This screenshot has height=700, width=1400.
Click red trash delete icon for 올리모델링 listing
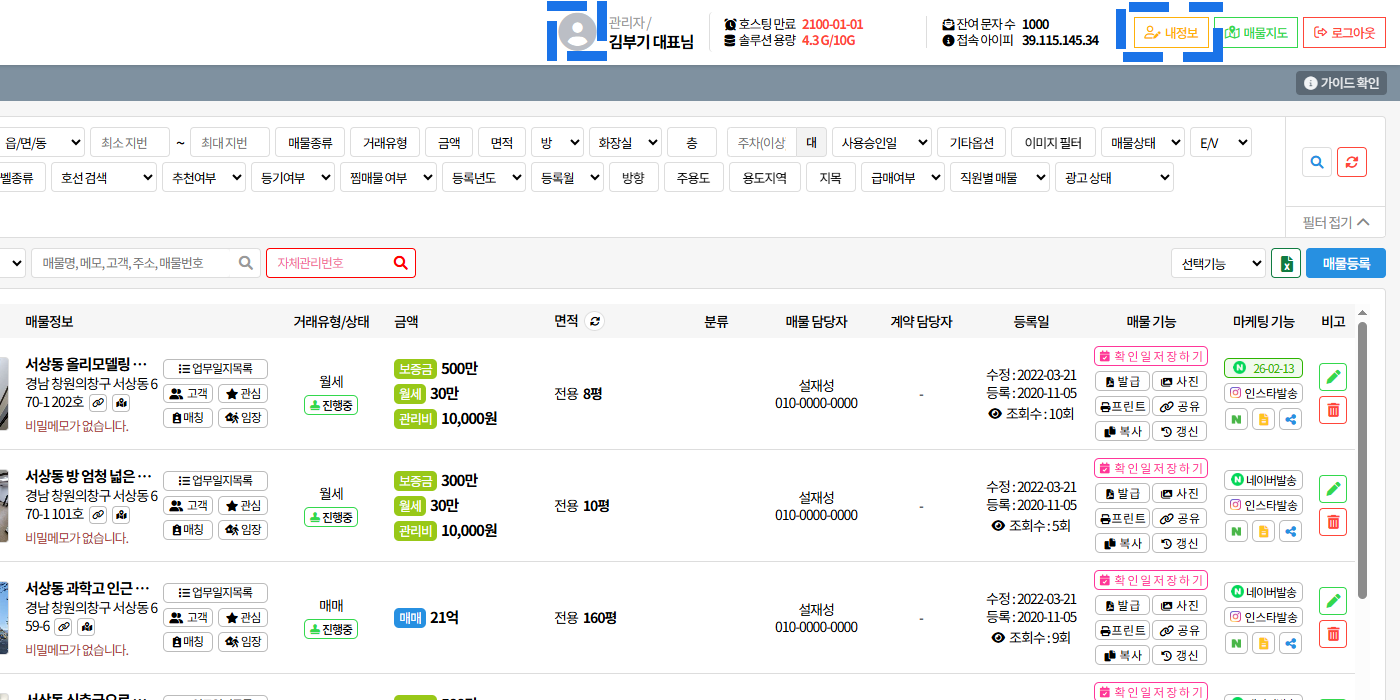coord(1333,409)
